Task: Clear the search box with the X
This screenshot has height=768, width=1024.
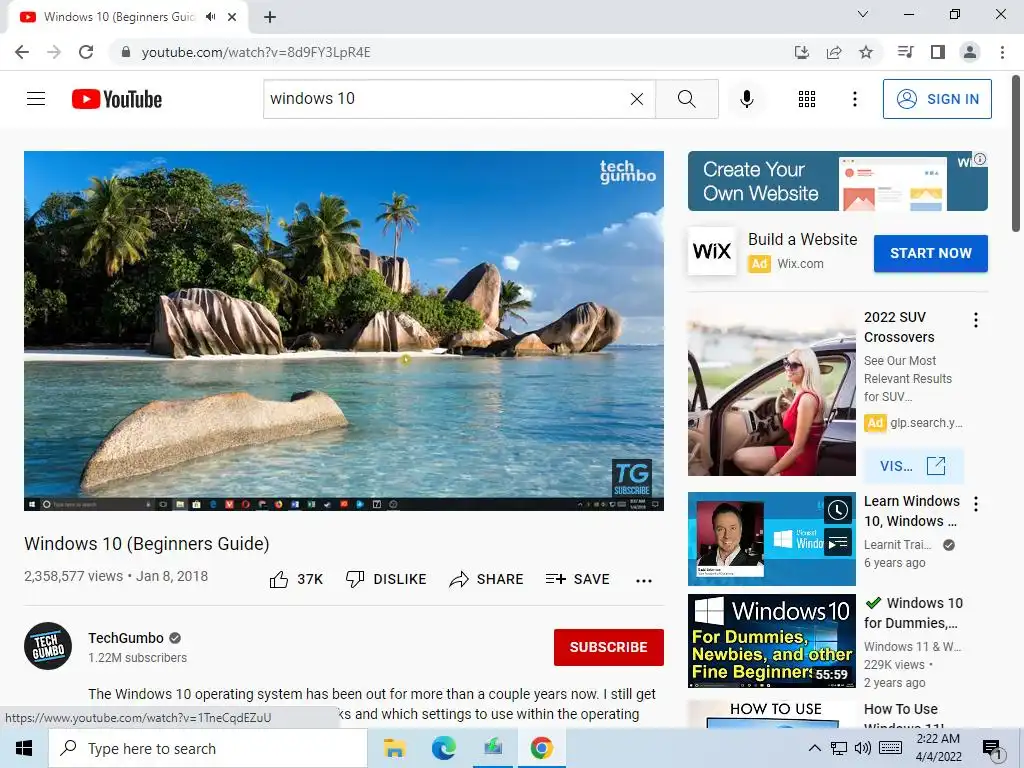Action: (637, 99)
